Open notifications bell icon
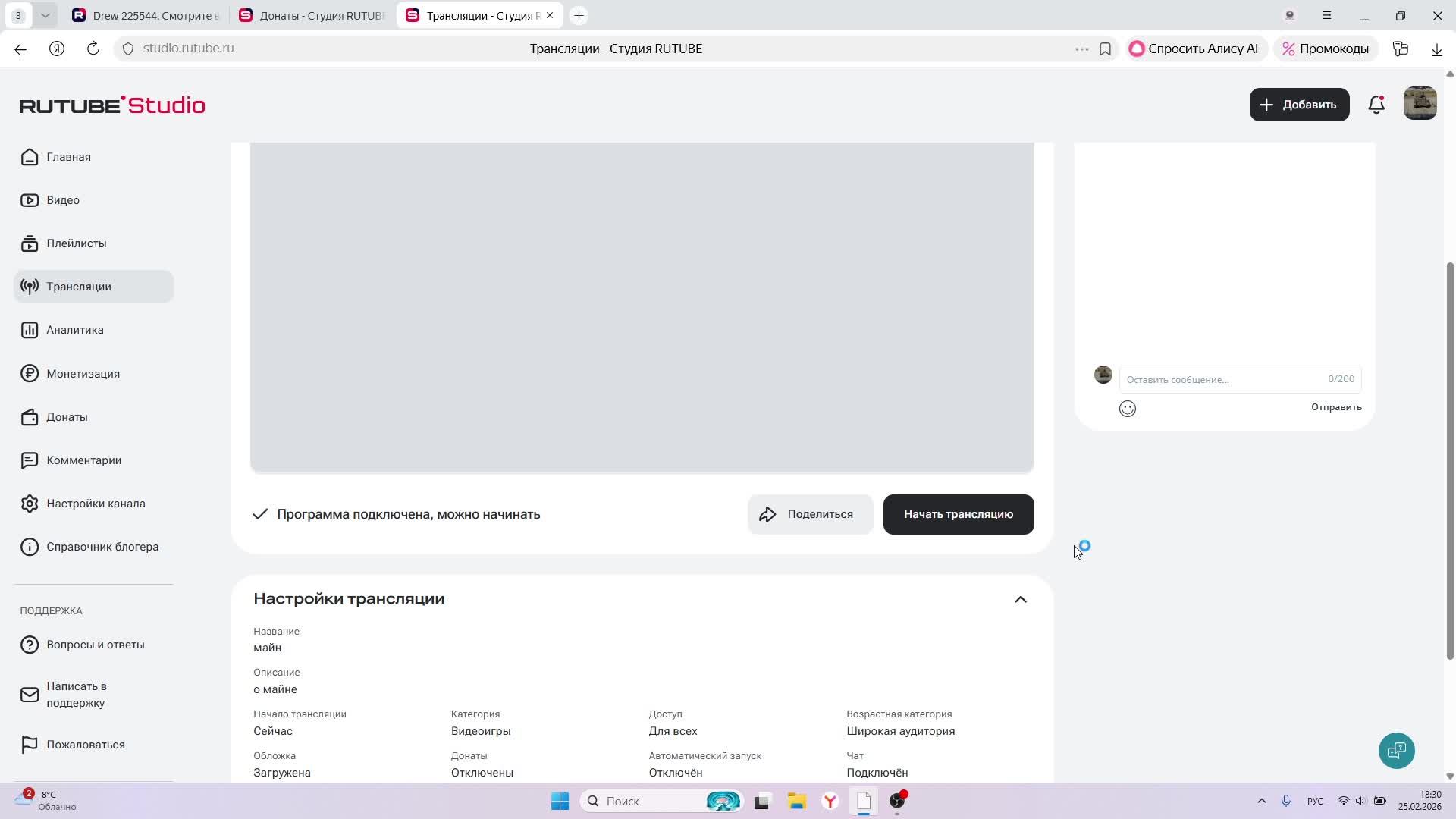Screen dimensions: 1456x819 [1376, 105]
